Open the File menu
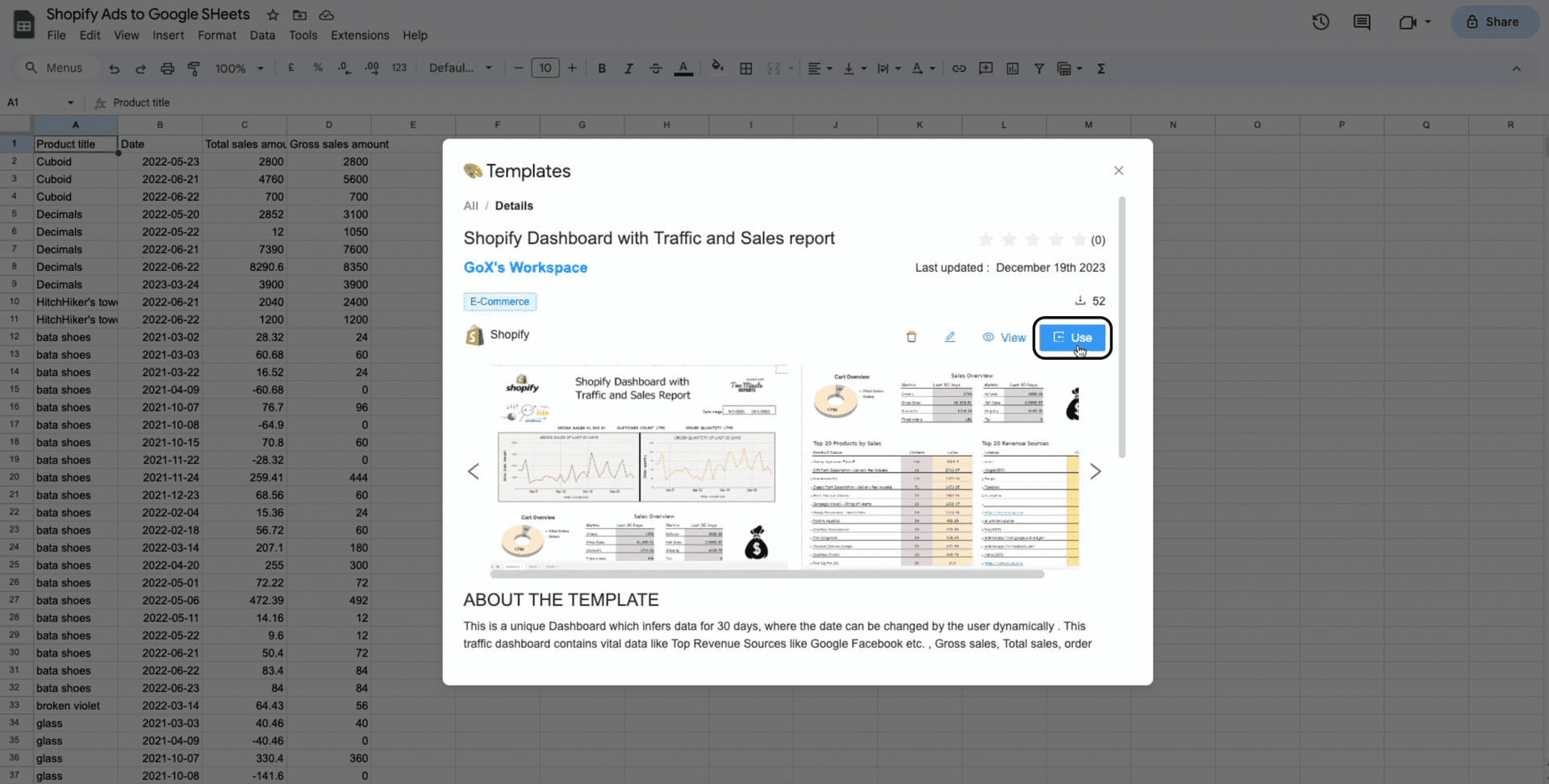The width and height of the screenshot is (1549, 784). pos(56,35)
